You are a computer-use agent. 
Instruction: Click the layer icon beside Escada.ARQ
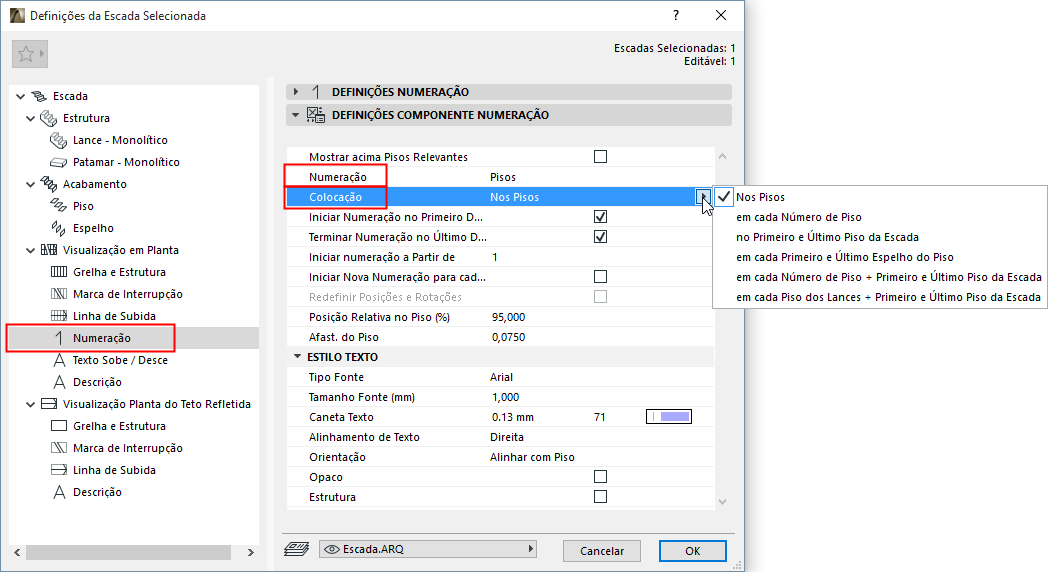[x=296, y=549]
